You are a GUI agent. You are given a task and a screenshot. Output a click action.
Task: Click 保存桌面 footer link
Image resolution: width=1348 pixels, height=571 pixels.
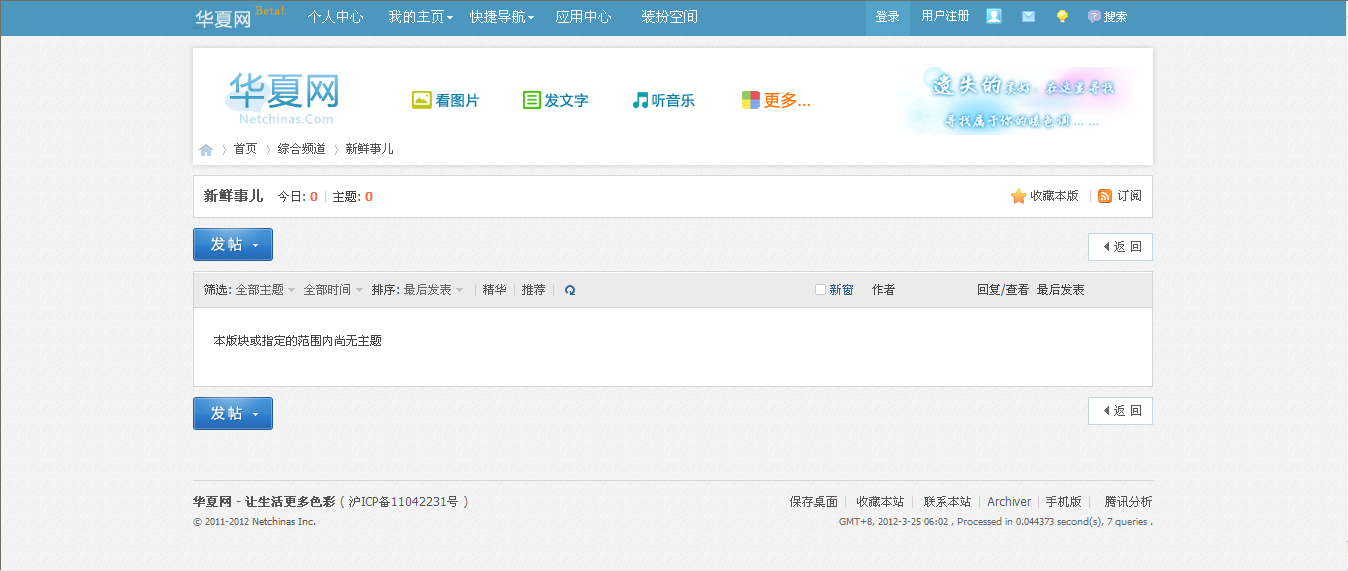(x=813, y=502)
